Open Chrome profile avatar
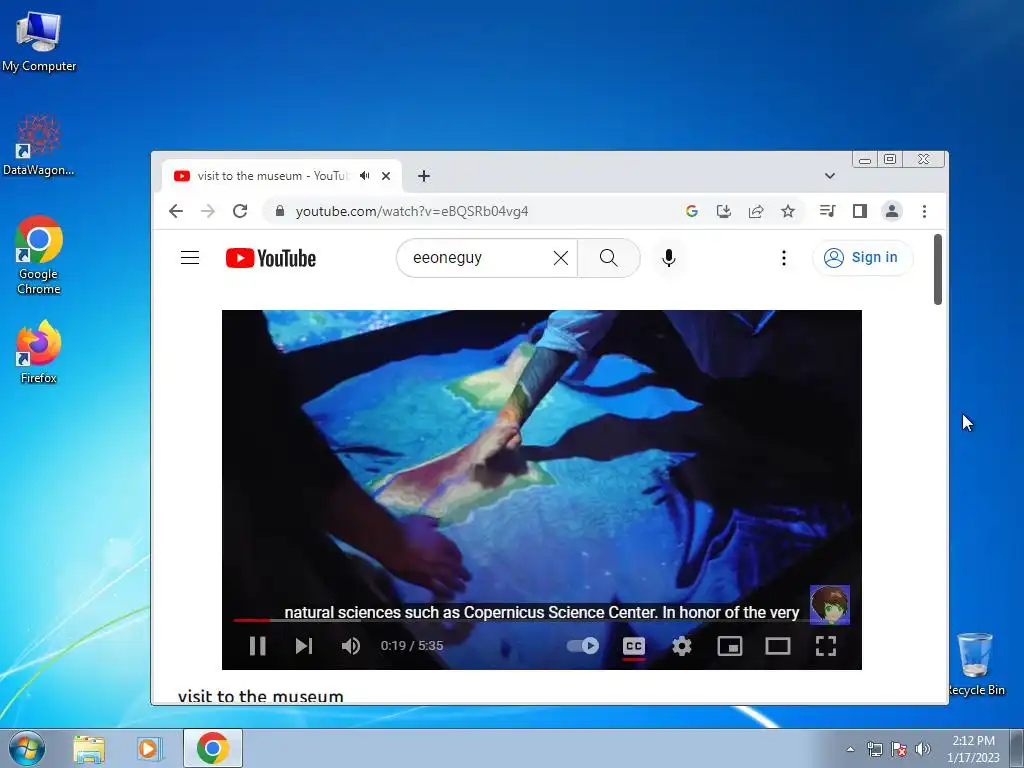 click(891, 211)
